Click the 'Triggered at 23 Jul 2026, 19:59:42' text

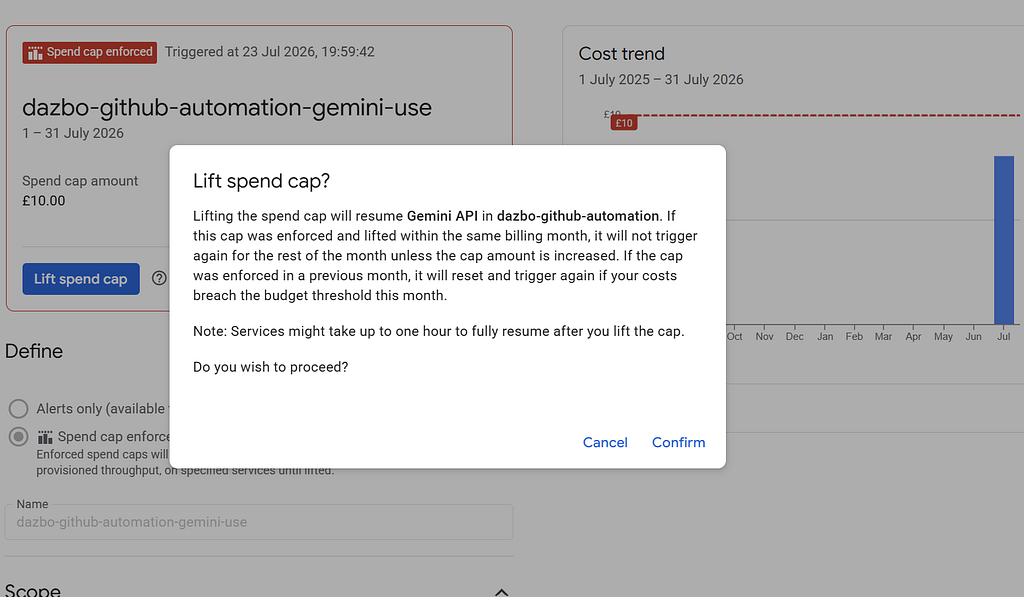[x=270, y=52]
